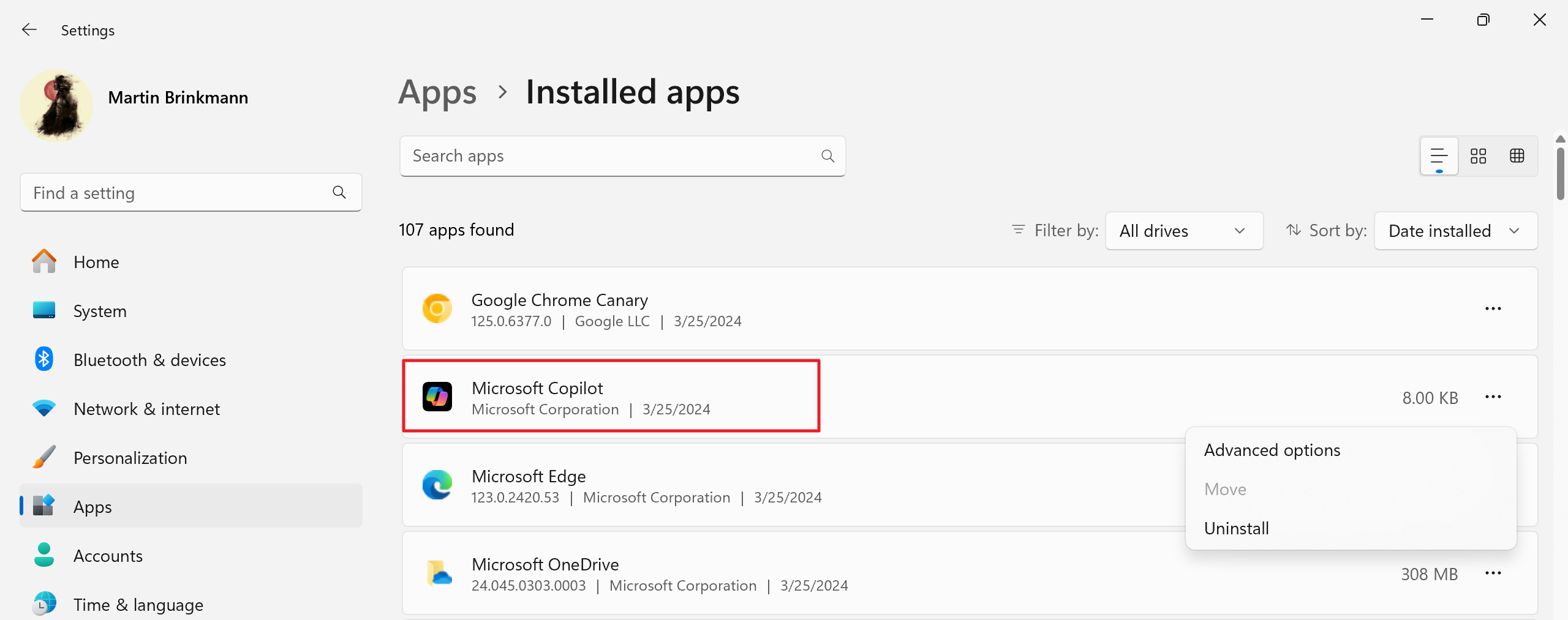Click the Martin Brinkmann profile picture

tap(56, 105)
